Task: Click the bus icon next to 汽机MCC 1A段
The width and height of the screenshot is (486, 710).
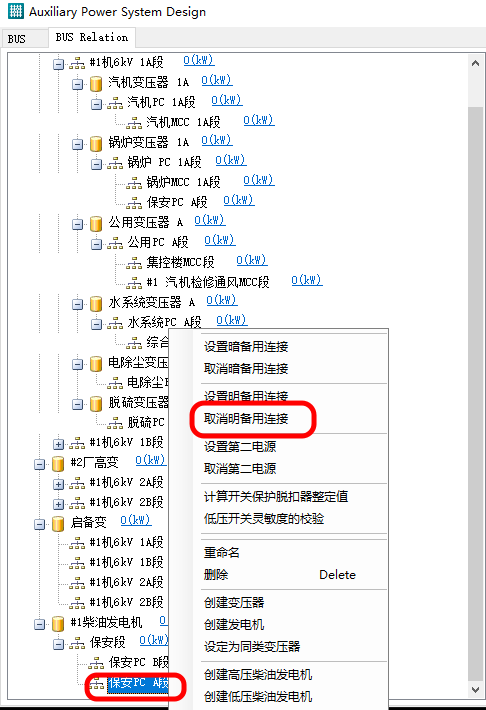Action: [x=134, y=123]
